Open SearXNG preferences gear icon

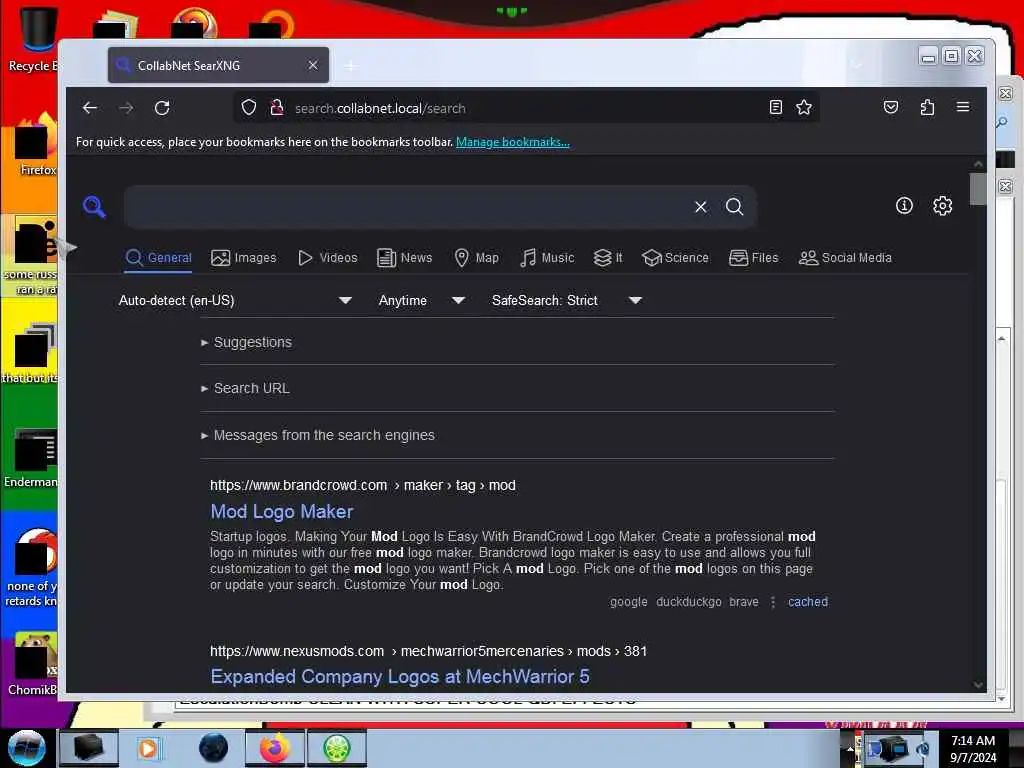click(x=942, y=206)
